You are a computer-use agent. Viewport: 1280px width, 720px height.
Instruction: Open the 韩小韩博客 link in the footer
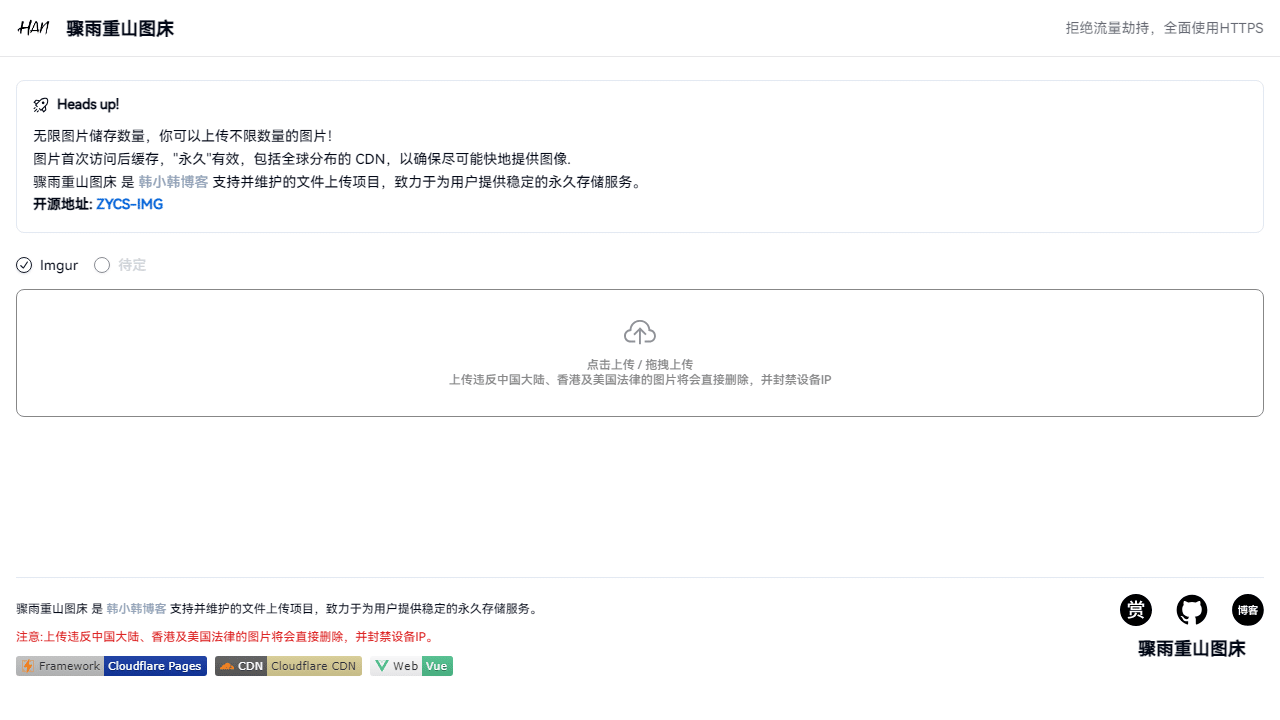(x=136, y=608)
